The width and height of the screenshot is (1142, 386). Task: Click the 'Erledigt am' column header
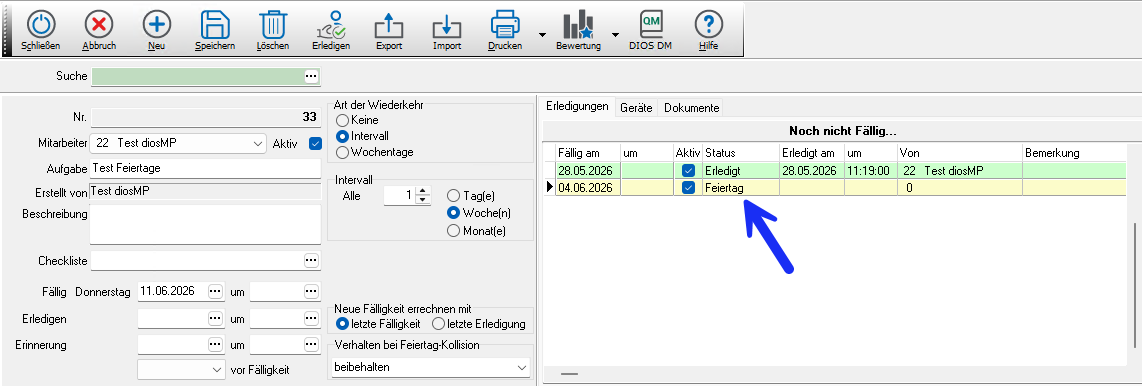tap(812, 153)
